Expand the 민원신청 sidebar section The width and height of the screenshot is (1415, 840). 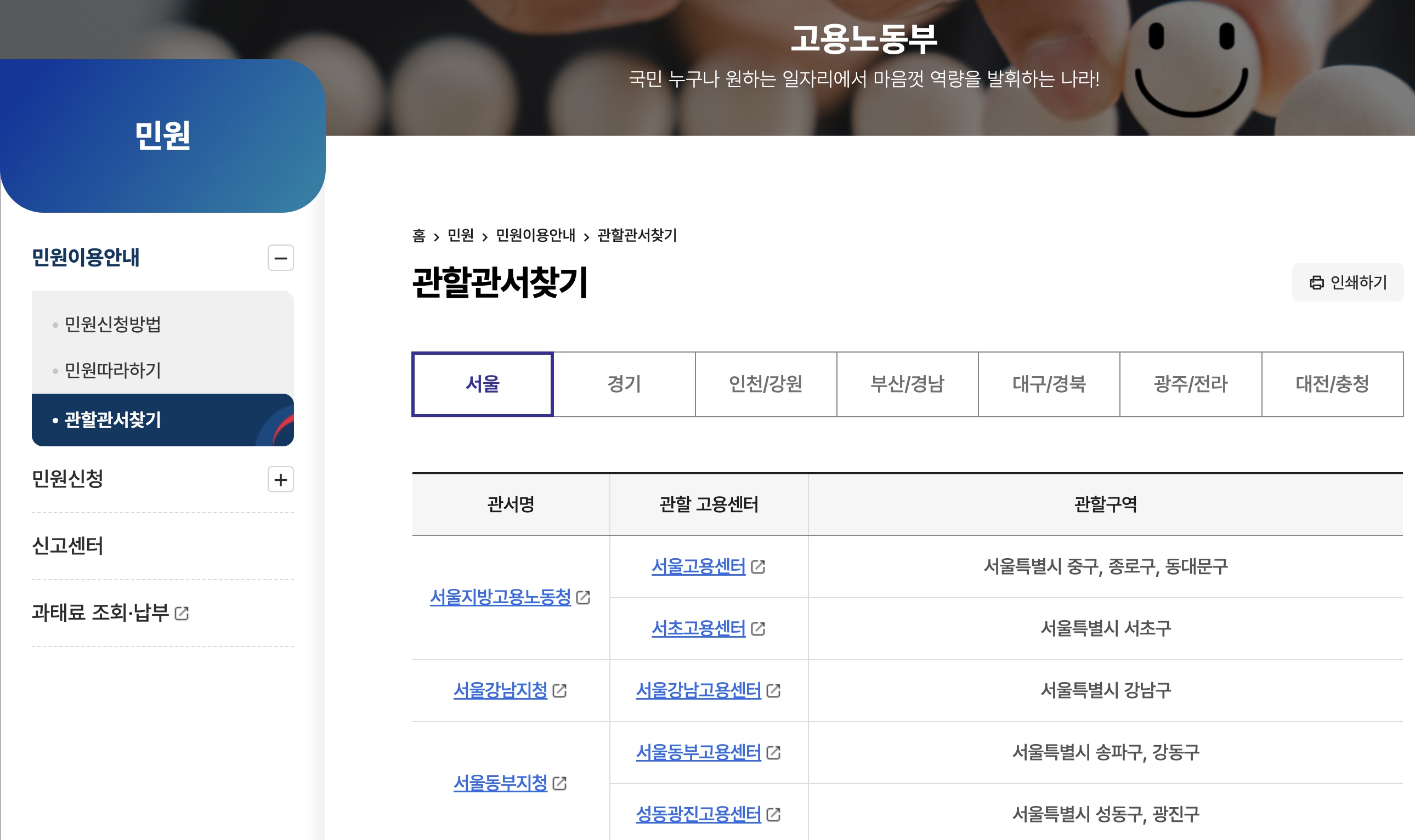click(x=281, y=480)
